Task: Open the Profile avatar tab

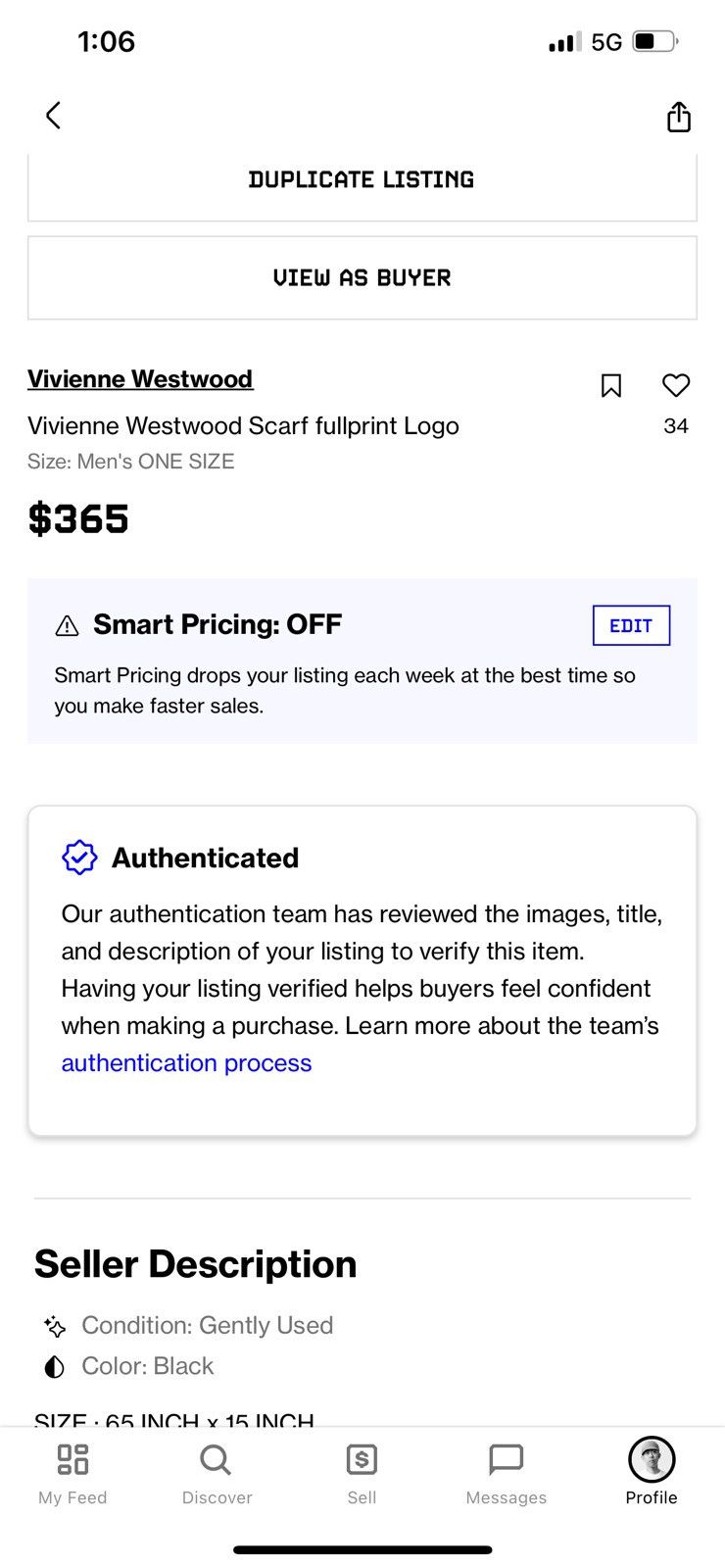Action: 652,1472
